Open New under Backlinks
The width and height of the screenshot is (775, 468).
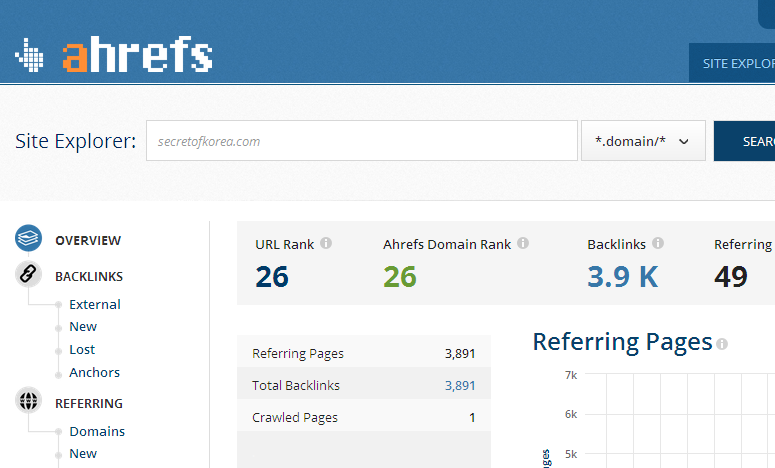[83, 327]
